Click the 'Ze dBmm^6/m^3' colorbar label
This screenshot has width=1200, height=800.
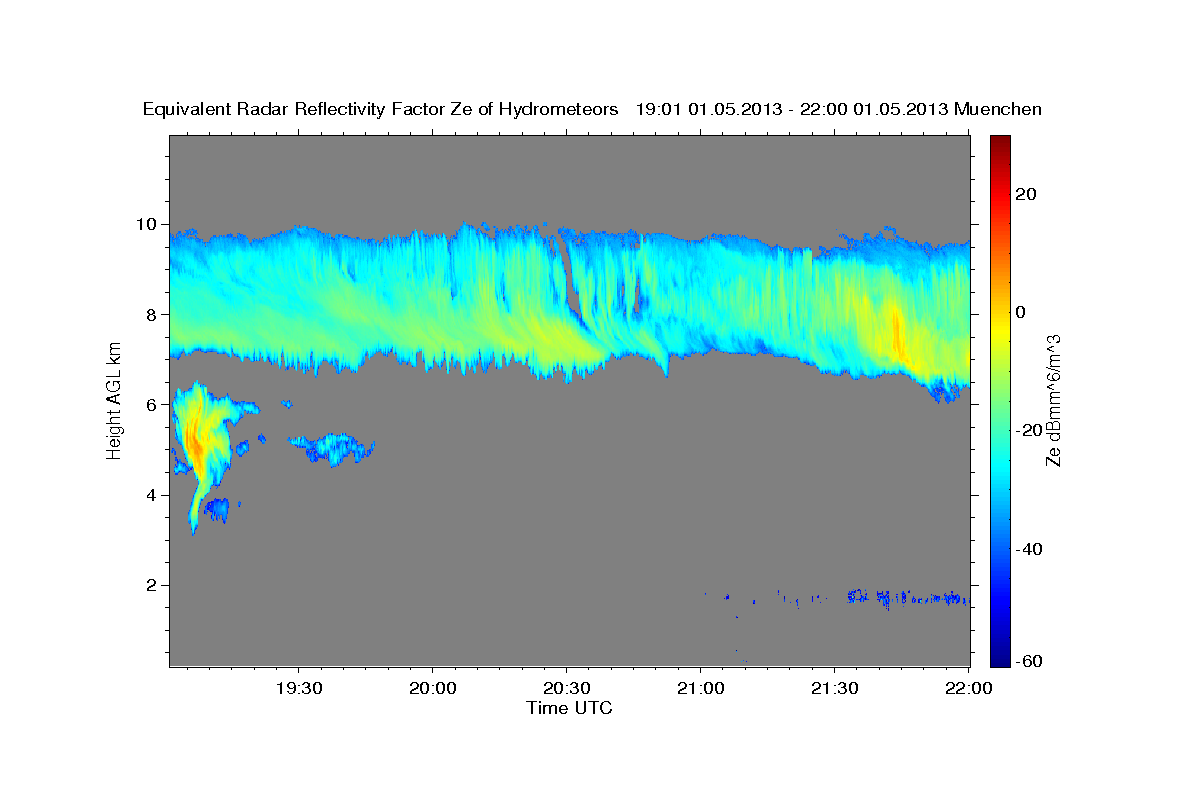1052,400
